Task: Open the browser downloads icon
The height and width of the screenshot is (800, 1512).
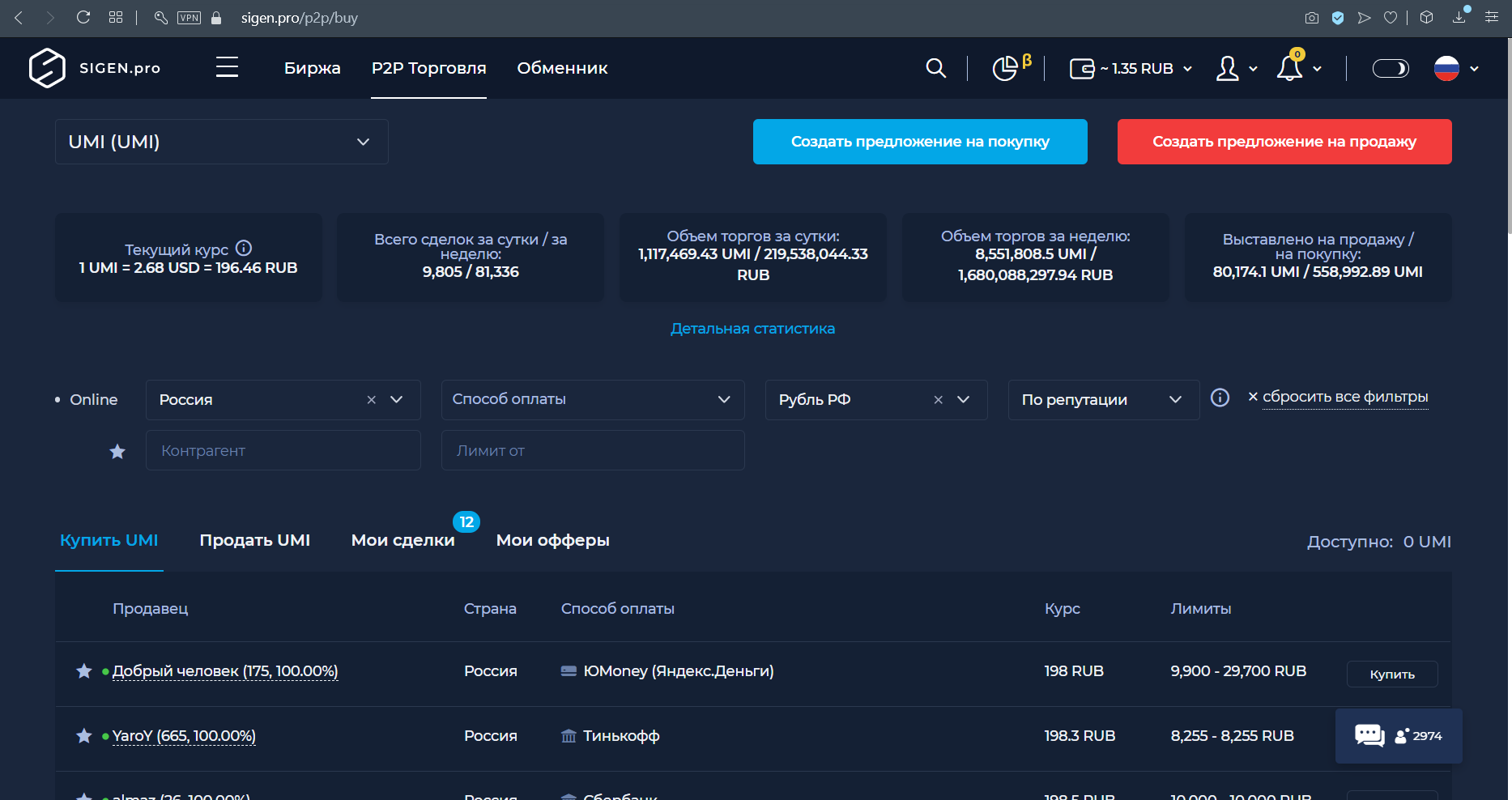Action: (1459, 16)
